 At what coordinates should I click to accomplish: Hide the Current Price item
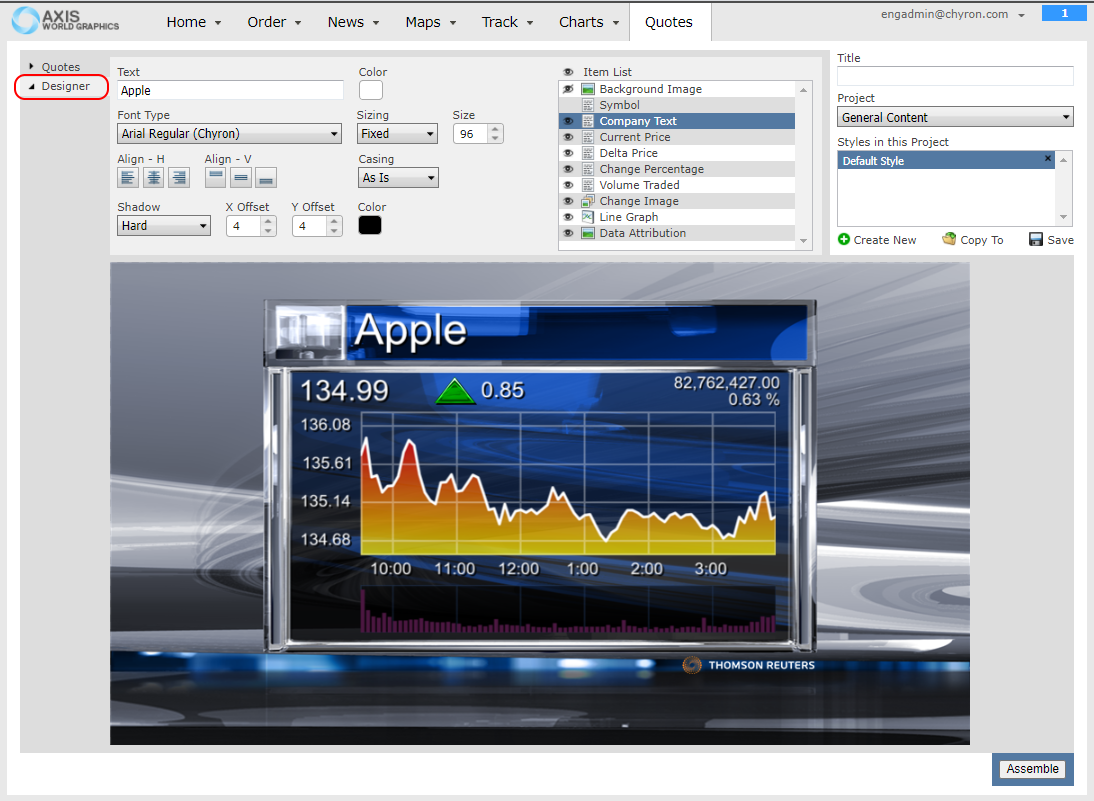point(568,137)
